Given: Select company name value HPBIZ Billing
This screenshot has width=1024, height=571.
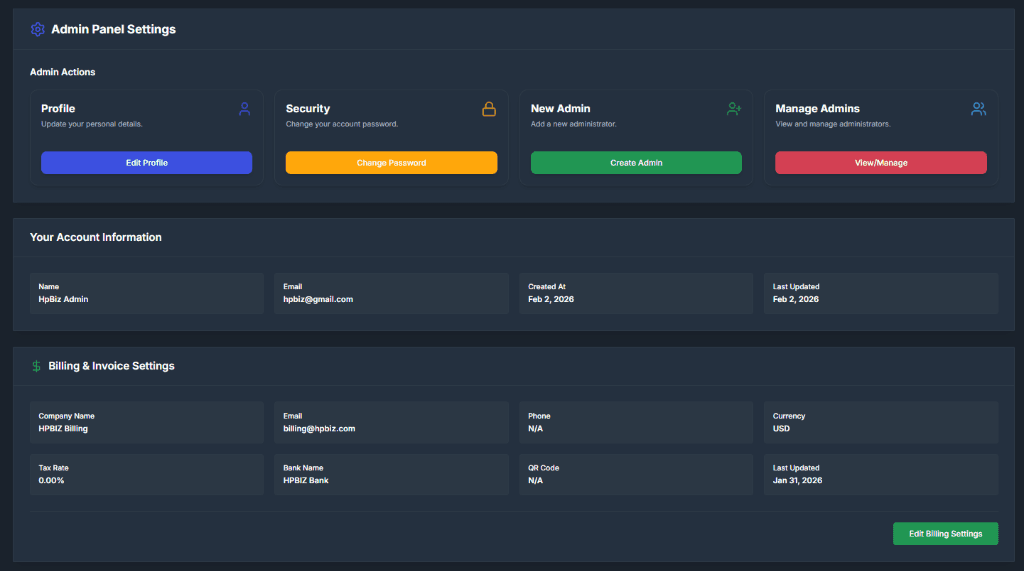Looking at the screenshot, I should (x=63, y=429).
